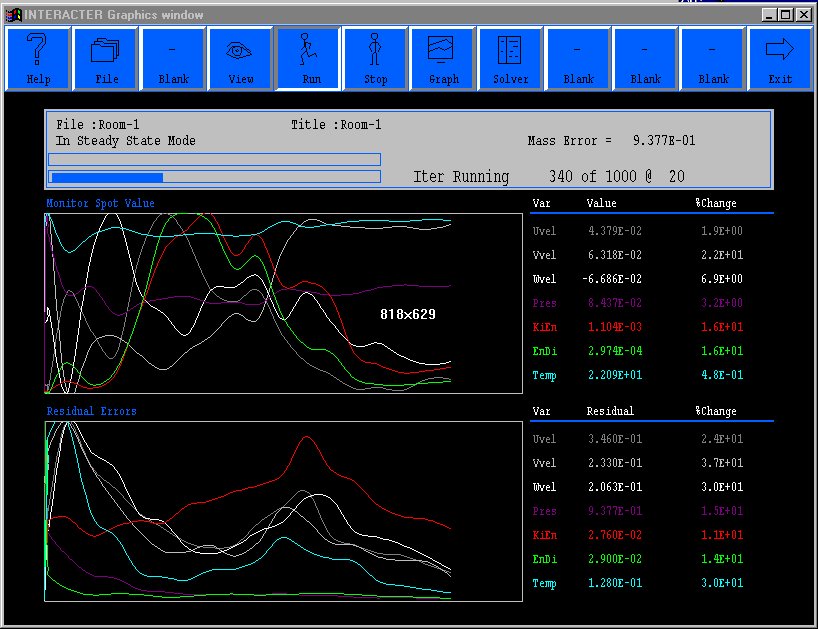818x629 pixels.
Task: Click the Vvel monitor %Change 2.2E+01
Action: coord(722,255)
